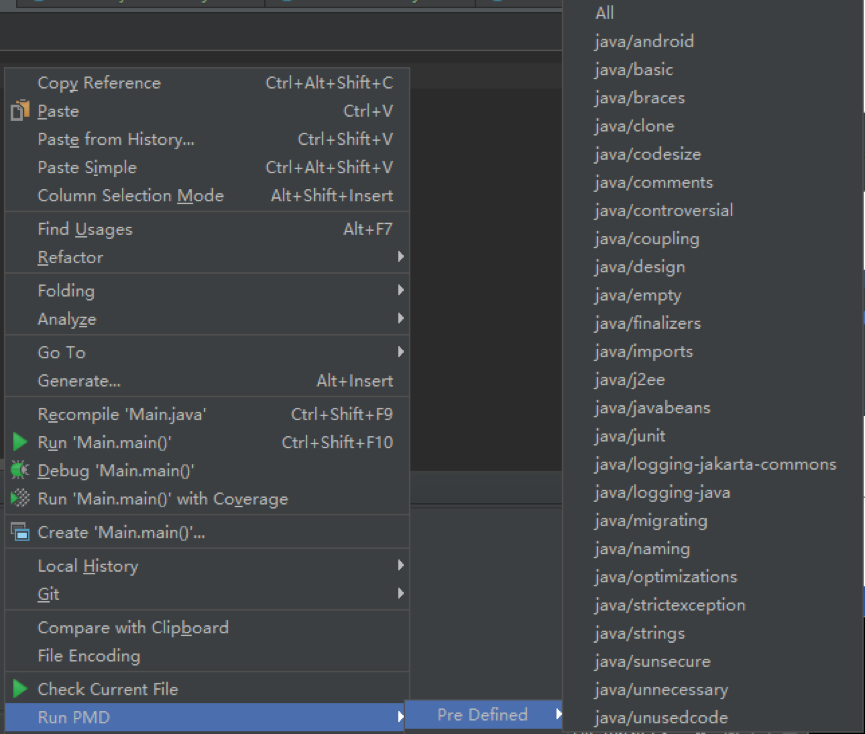Expand the Git submenu arrow

[x=401, y=594]
